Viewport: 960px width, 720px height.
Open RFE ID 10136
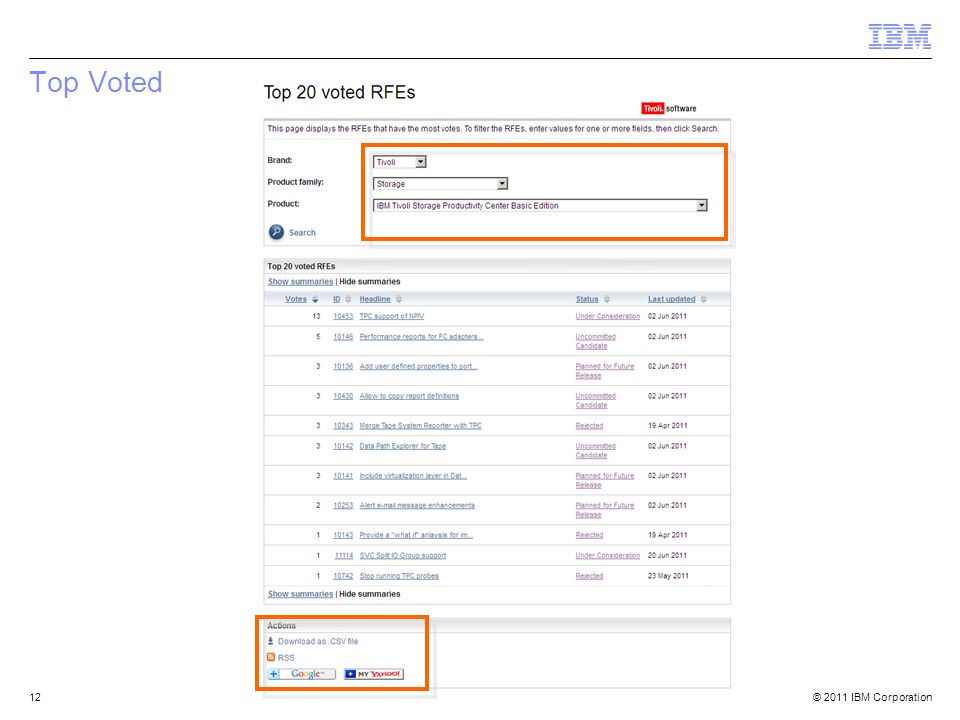click(x=343, y=366)
